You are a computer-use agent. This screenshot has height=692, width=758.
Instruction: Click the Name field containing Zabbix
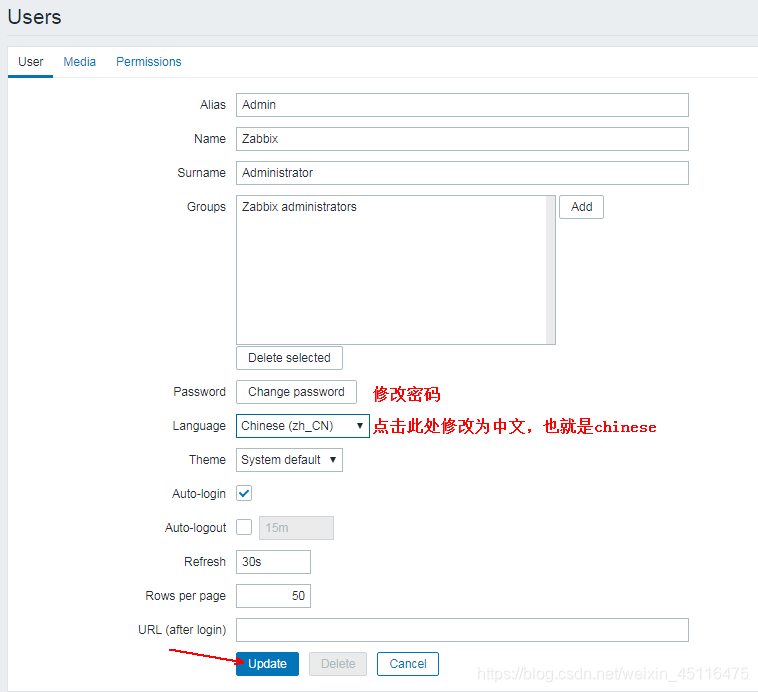click(x=462, y=139)
